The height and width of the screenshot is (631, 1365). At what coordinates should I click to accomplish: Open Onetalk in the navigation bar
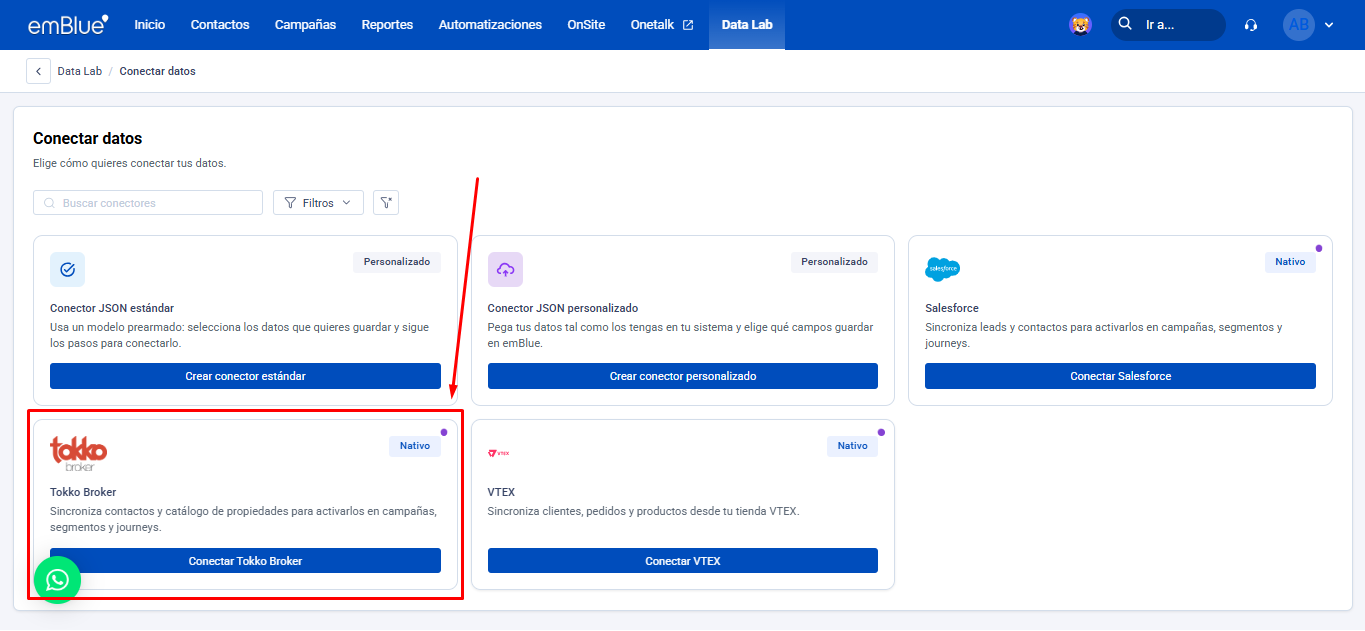point(653,25)
